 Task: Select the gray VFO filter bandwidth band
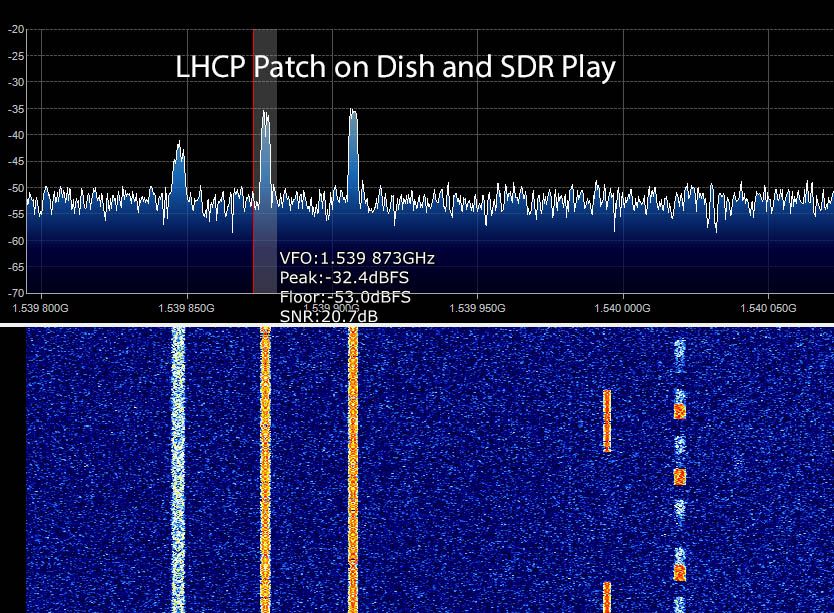[265, 161]
